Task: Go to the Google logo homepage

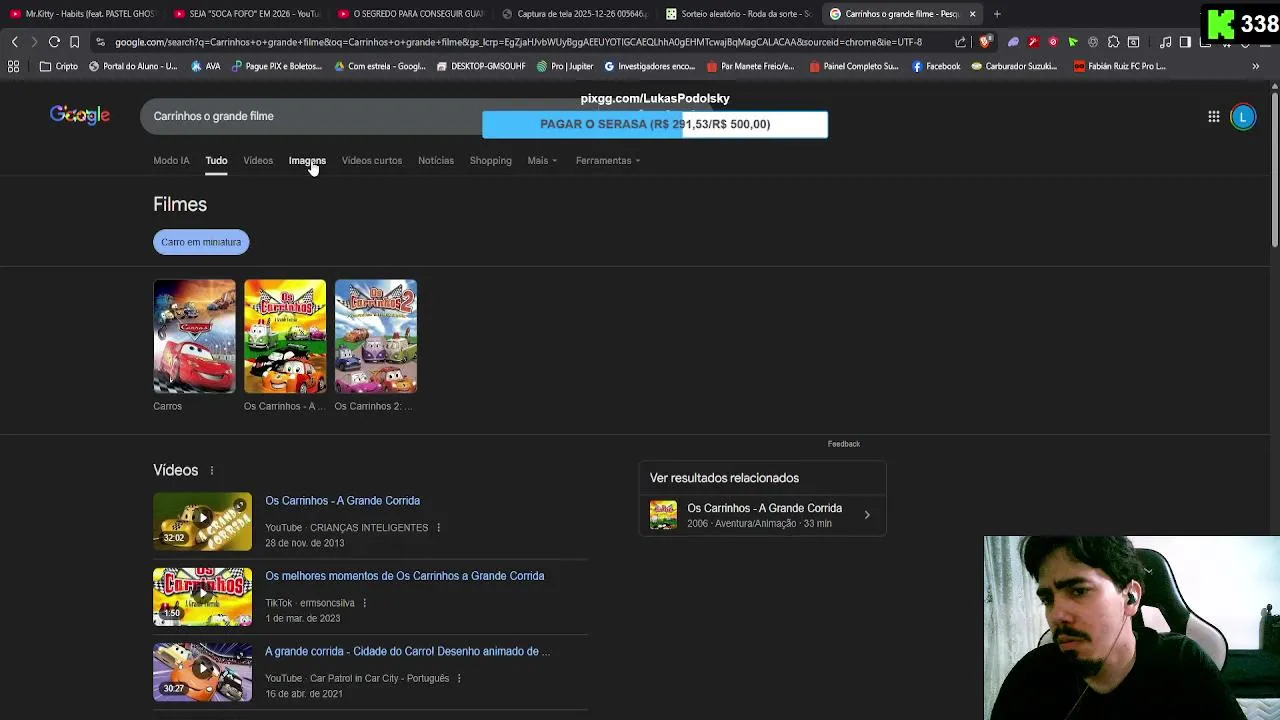Action: pos(80,116)
